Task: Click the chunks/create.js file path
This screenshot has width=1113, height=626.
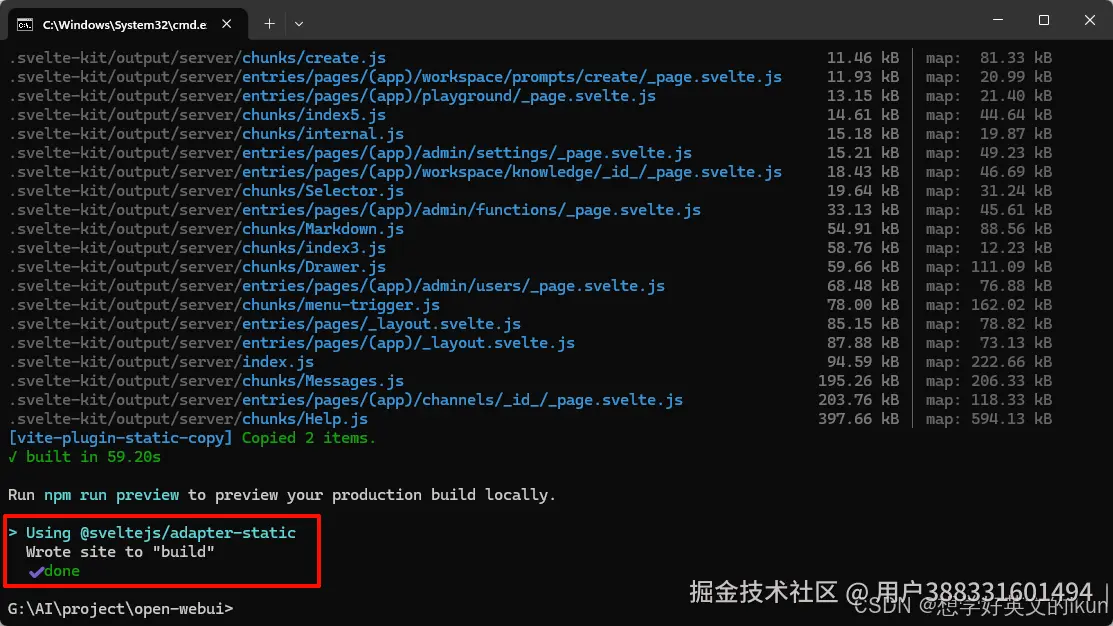Action: (314, 58)
